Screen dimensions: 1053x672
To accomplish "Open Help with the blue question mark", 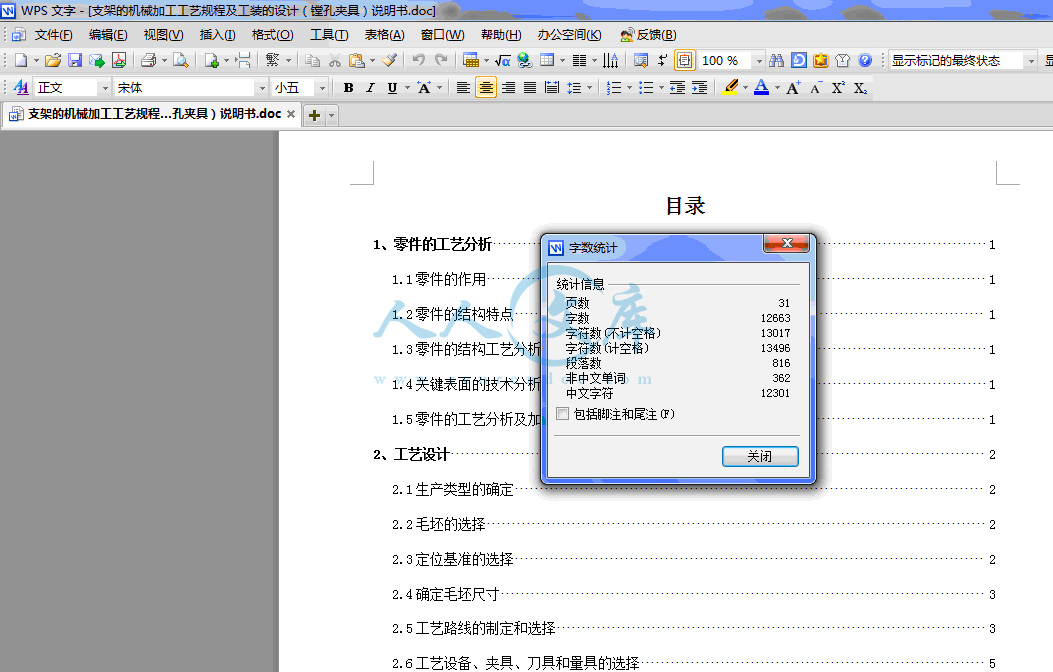I will tap(865, 60).
